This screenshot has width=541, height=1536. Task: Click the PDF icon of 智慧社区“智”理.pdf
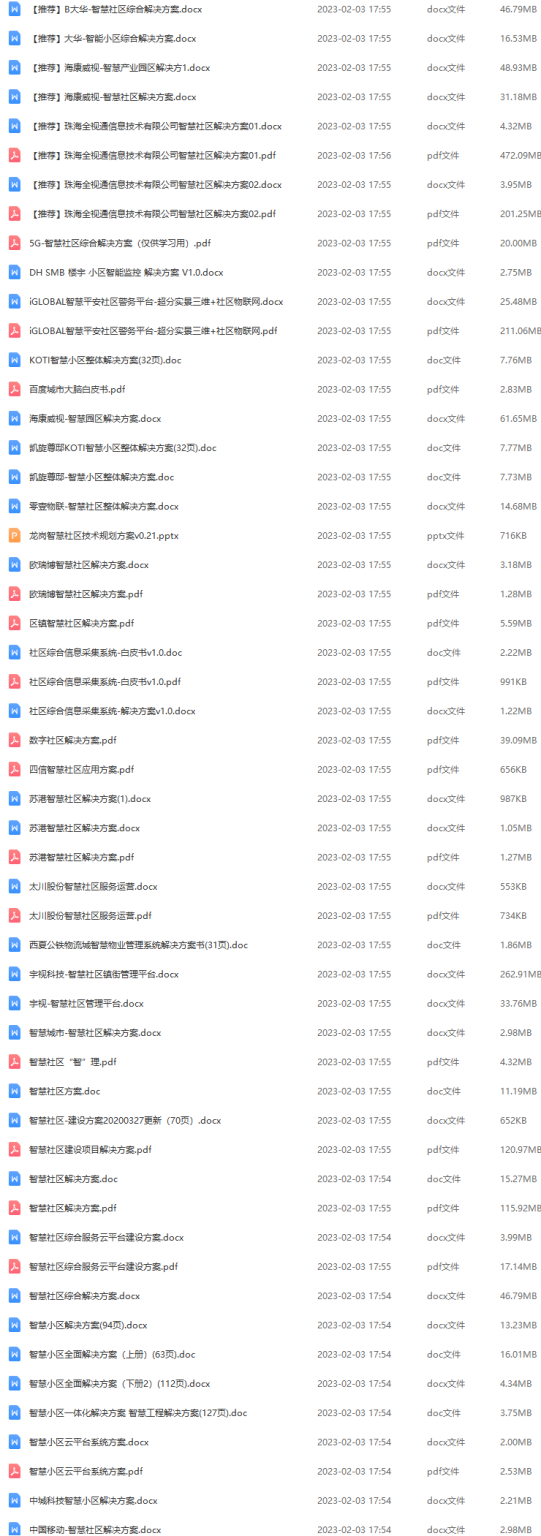[x=14, y=1062]
